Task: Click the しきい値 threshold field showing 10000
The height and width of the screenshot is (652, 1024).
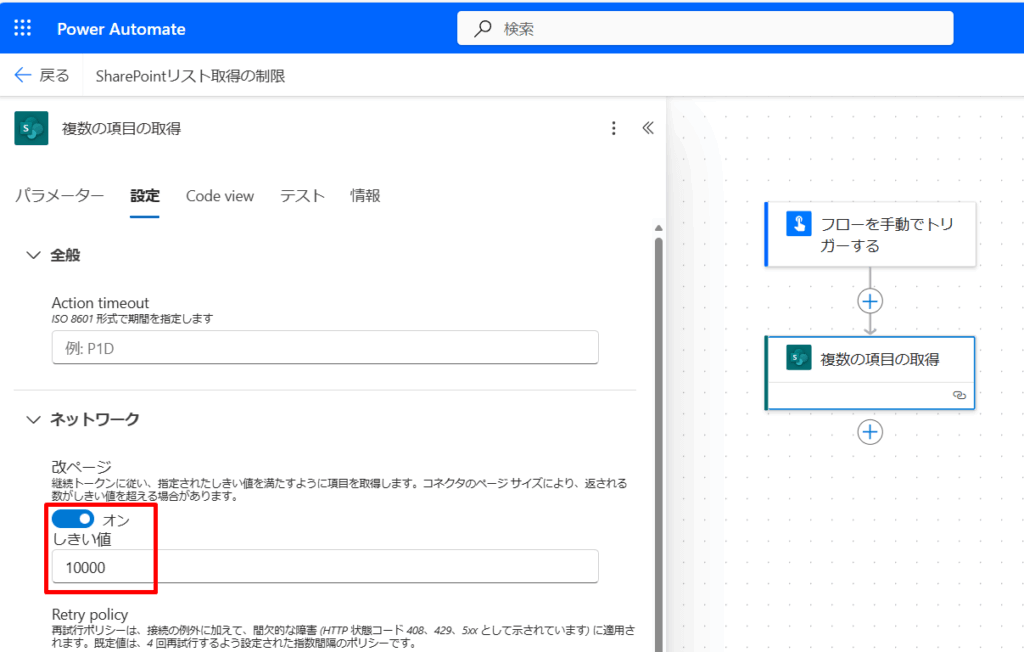Action: point(325,566)
